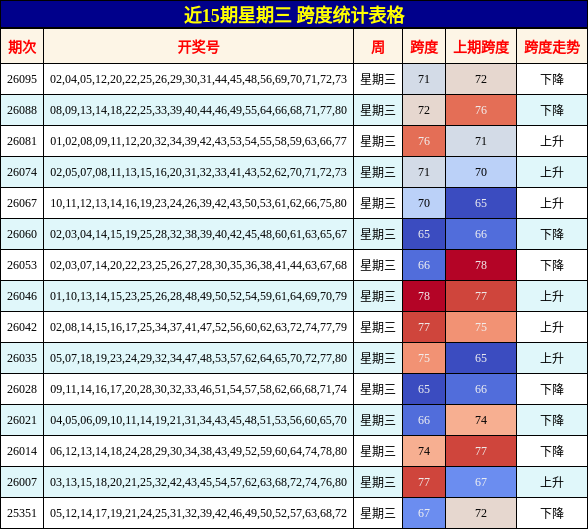Click 下降 trend in row 26053
The image size is (588, 529).
[552, 265]
